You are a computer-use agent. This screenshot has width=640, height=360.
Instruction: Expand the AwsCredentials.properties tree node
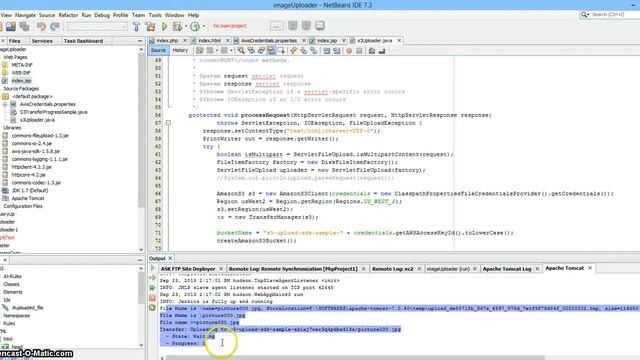[x=5, y=104]
